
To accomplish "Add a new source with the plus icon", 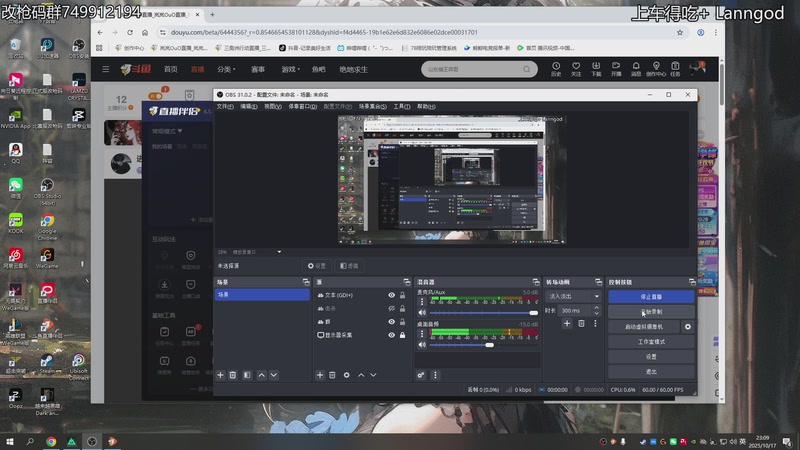I will click(320, 375).
